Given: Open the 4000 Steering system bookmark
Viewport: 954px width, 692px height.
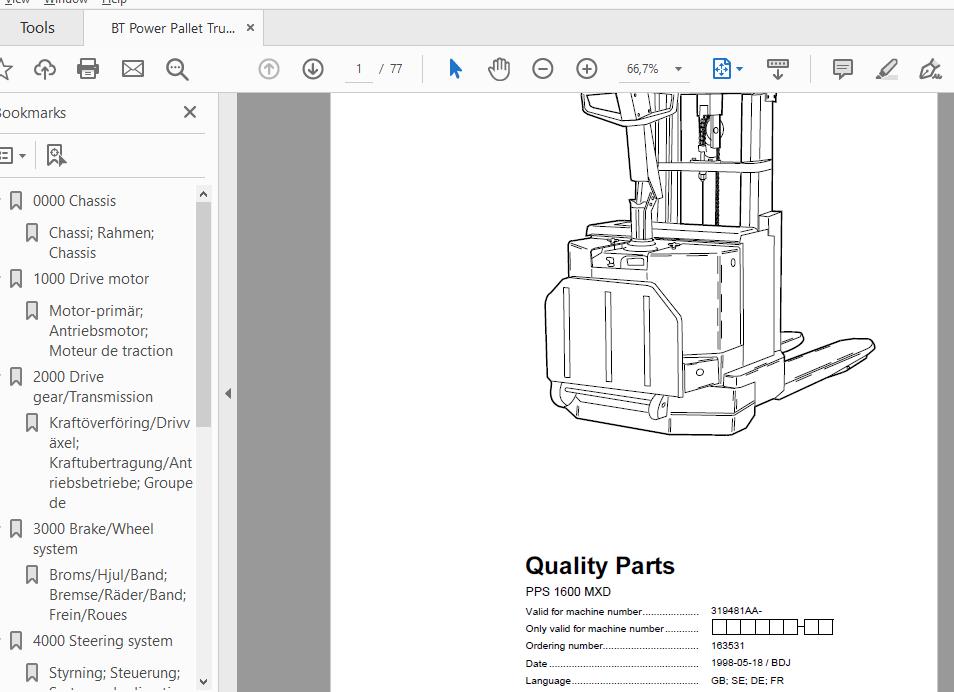Looking at the screenshot, I should tap(103, 641).
